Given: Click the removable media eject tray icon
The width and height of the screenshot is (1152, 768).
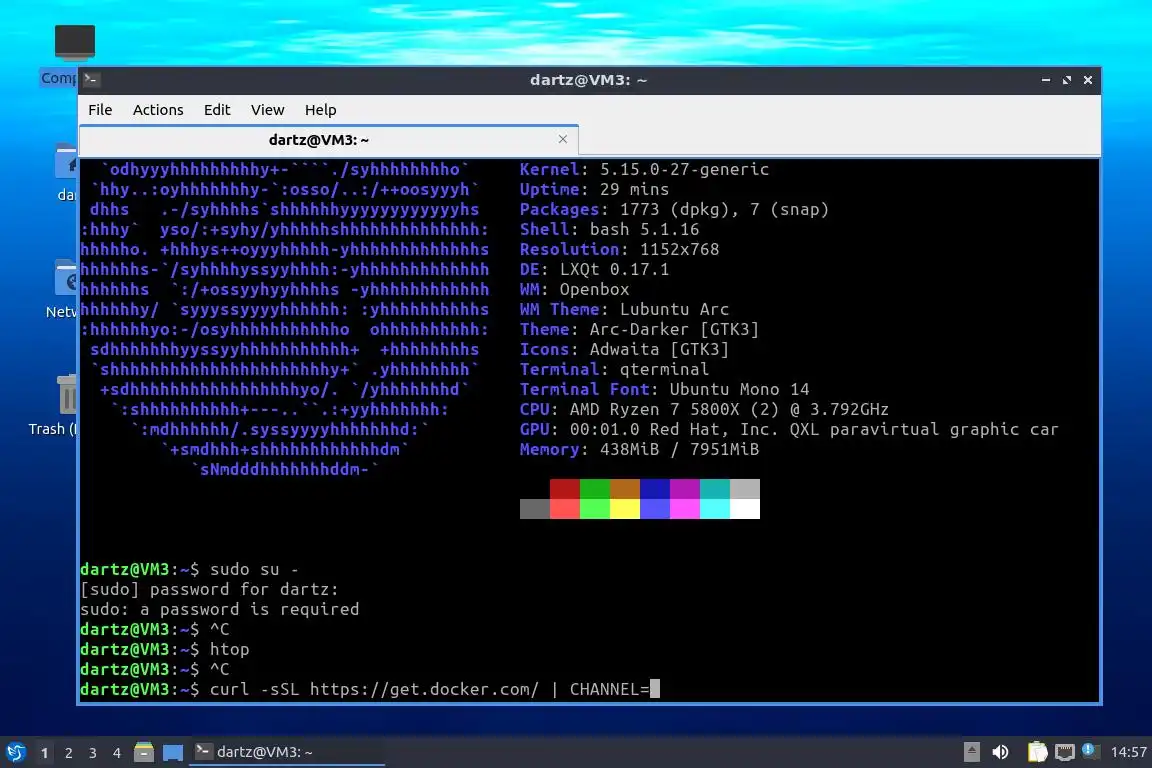Looking at the screenshot, I should [971, 752].
